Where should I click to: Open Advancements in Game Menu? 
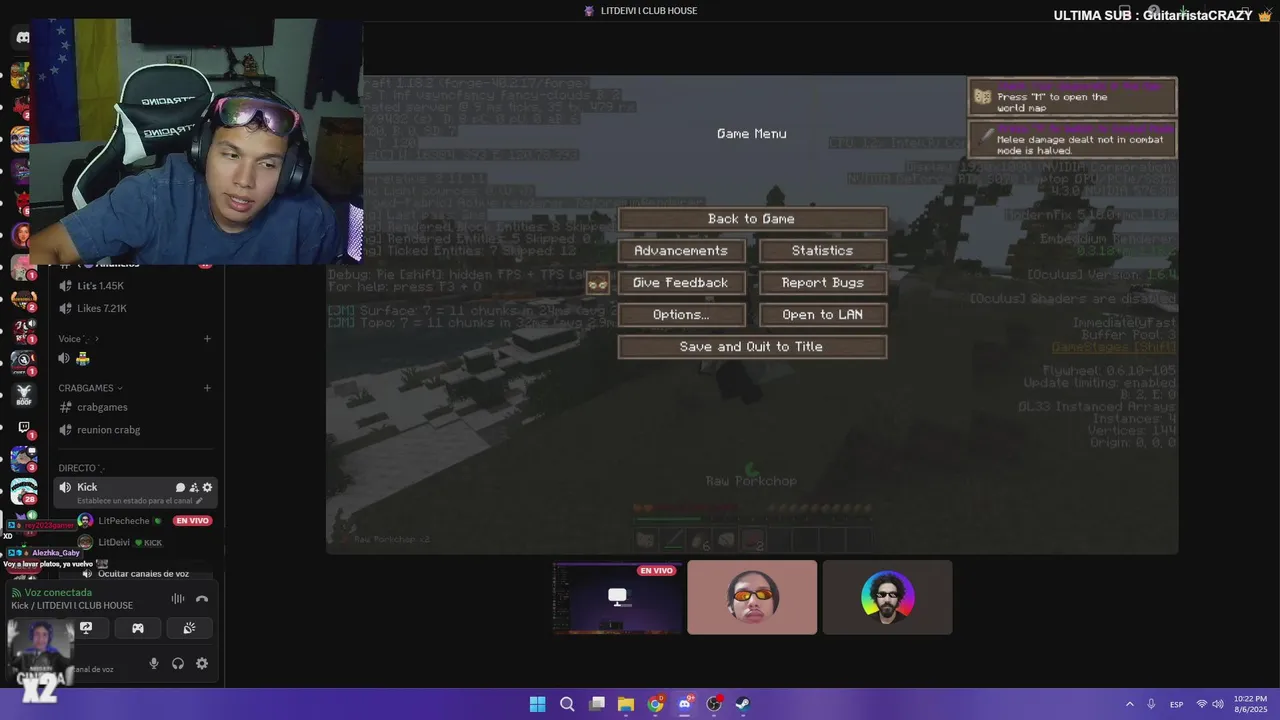[x=681, y=251]
